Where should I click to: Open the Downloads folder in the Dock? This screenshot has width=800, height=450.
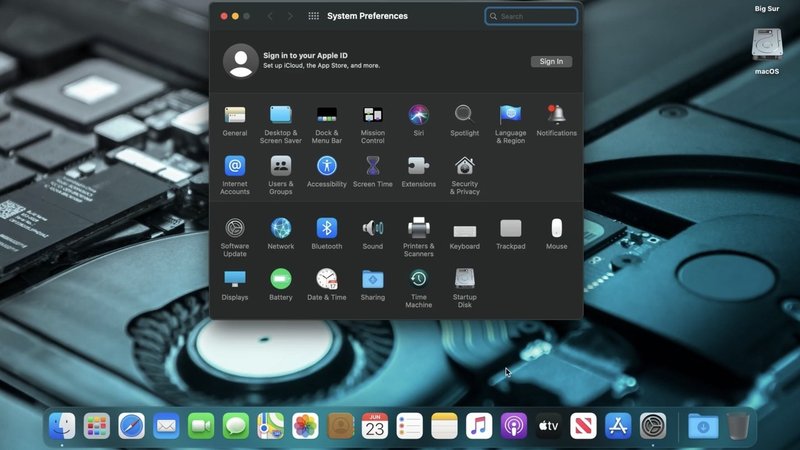click(703, 426)
